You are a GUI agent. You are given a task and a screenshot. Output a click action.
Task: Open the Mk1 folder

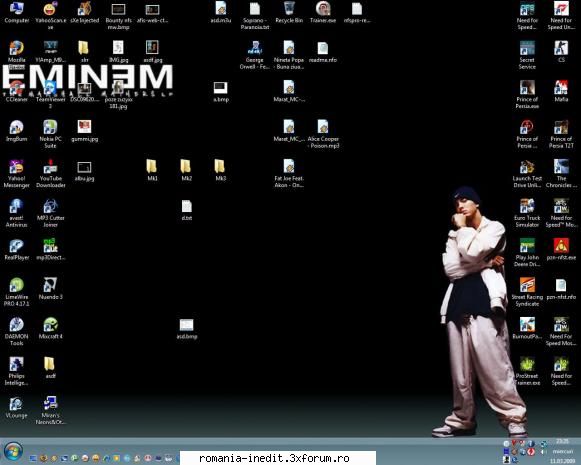point(152,170)
